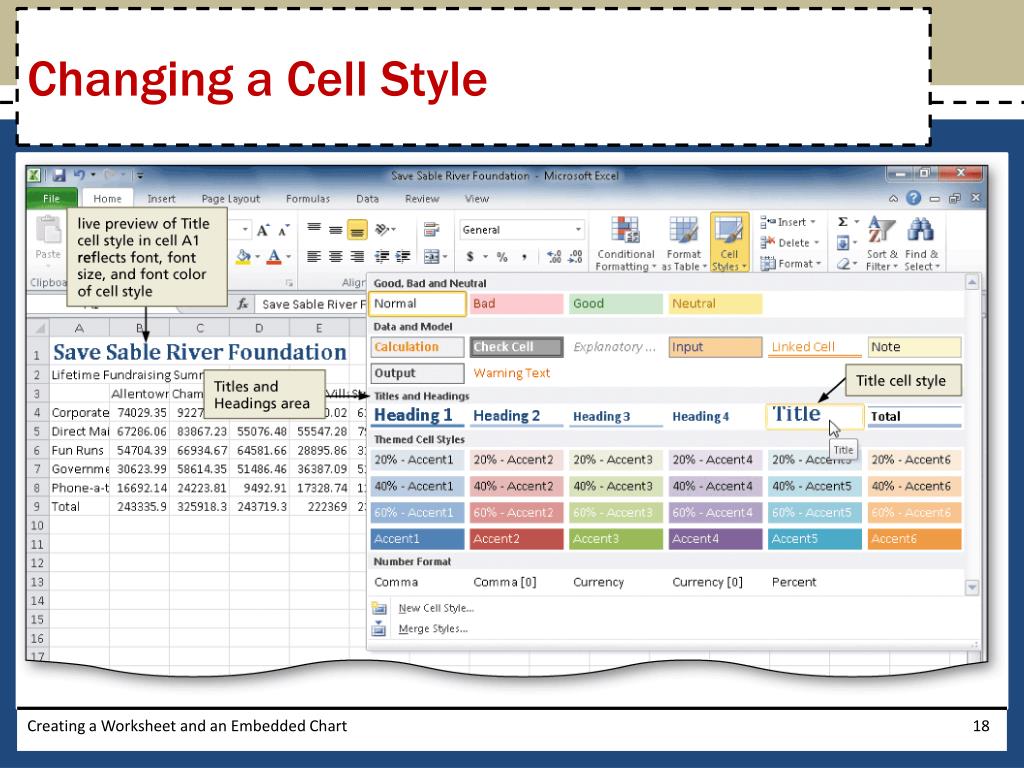Apply the Check Cell style

(517, 347)
